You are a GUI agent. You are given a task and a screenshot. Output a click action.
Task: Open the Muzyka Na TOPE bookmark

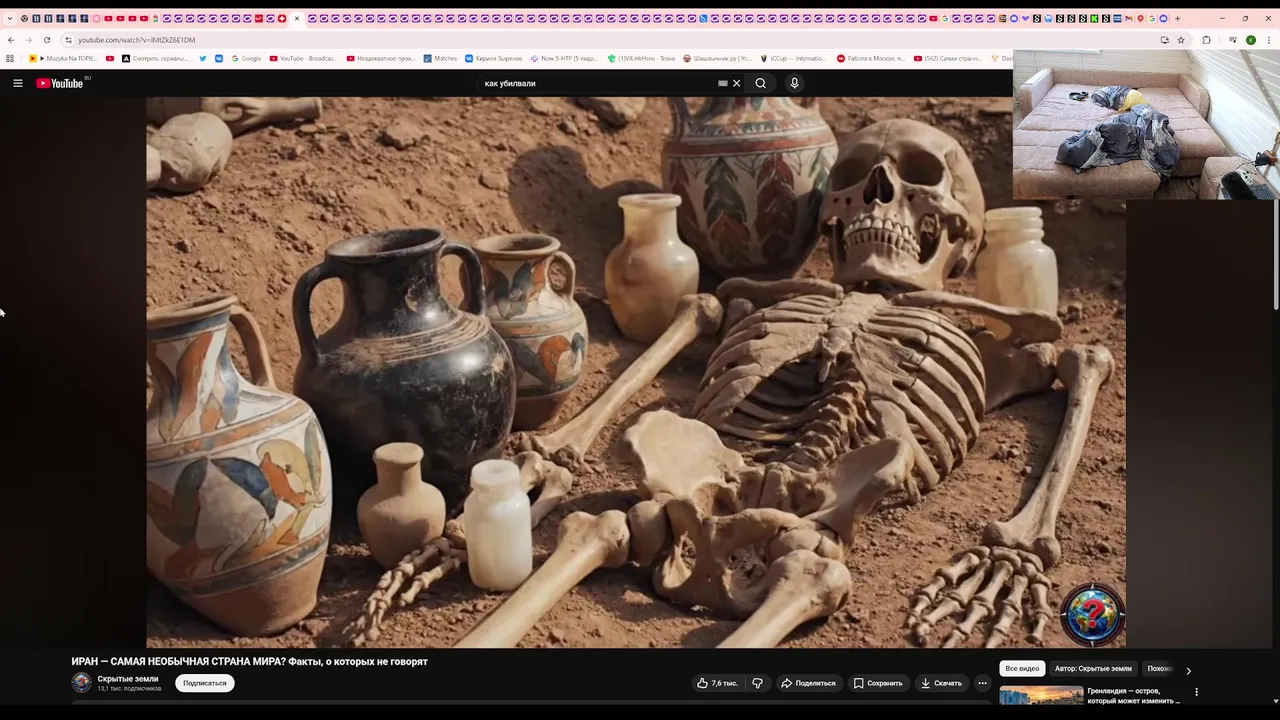[64, 58]
